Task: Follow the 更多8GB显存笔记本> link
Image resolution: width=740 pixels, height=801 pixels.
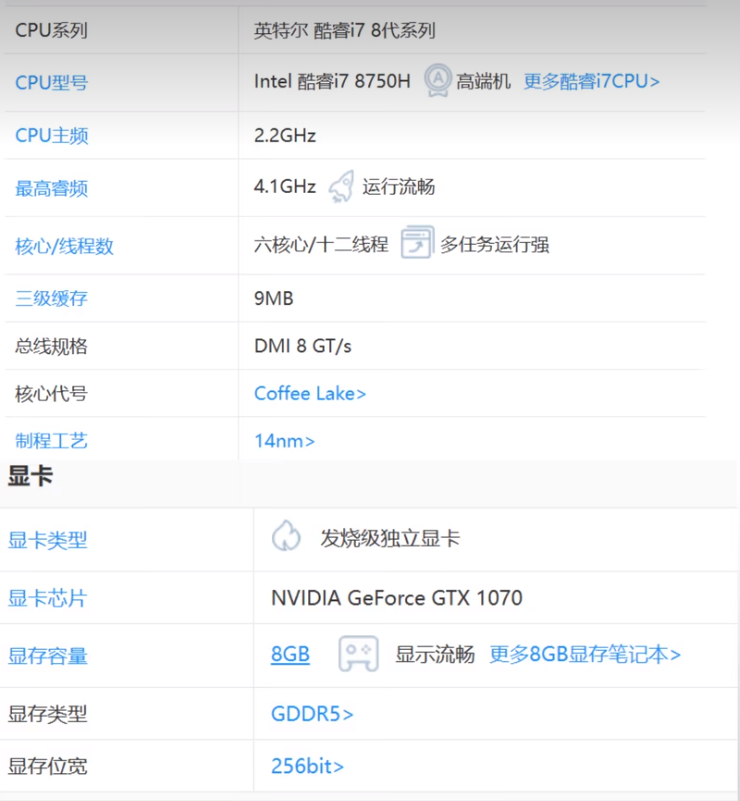Action: pos(585,654)
